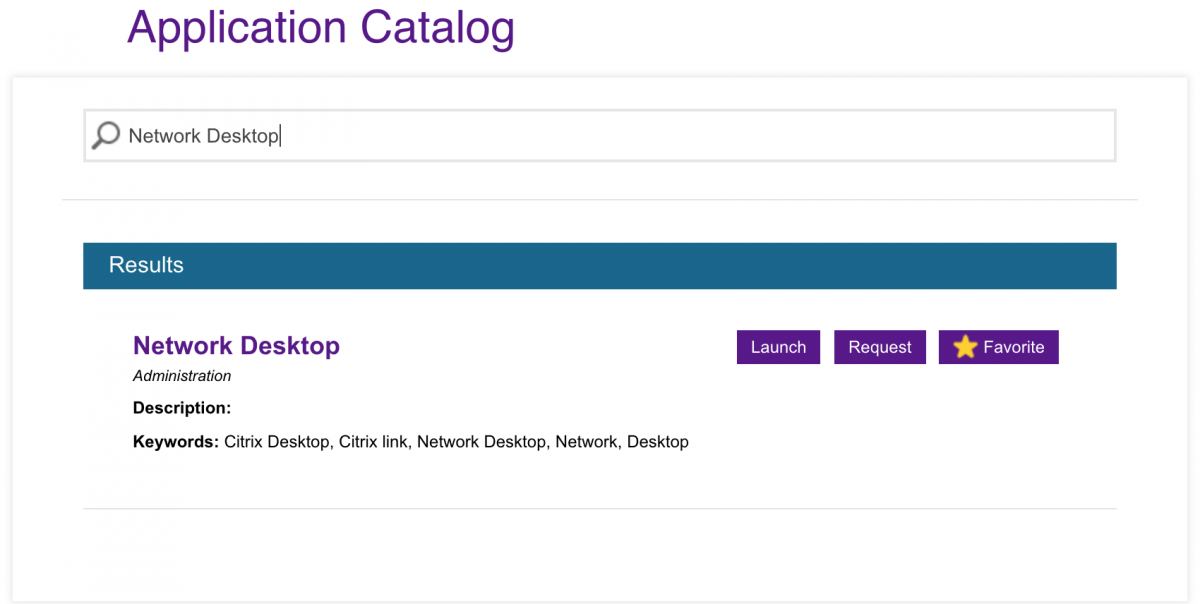Open the bold Network Desktop result title
Viewport: 1200px width, 604px height.
[x=236, y=345]
